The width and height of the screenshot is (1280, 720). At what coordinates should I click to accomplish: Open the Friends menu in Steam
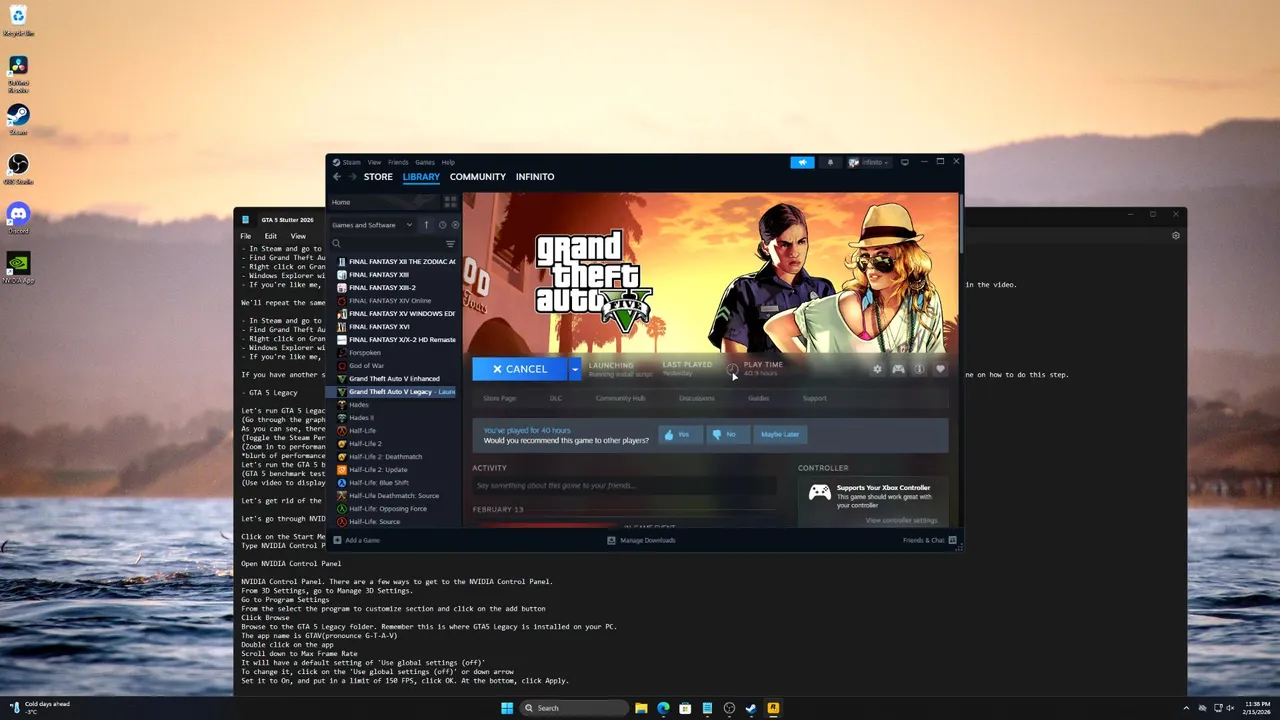pos(398,162)
